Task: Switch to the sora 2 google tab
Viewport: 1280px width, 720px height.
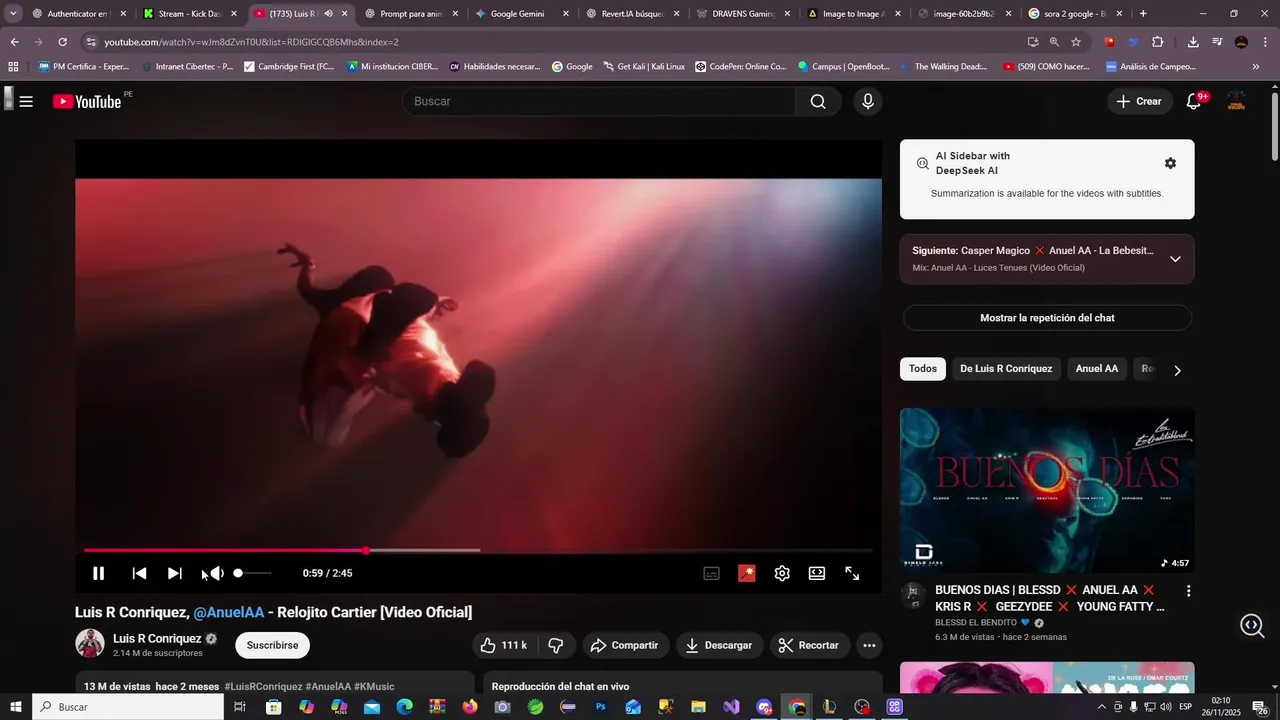Action: 1075,14
